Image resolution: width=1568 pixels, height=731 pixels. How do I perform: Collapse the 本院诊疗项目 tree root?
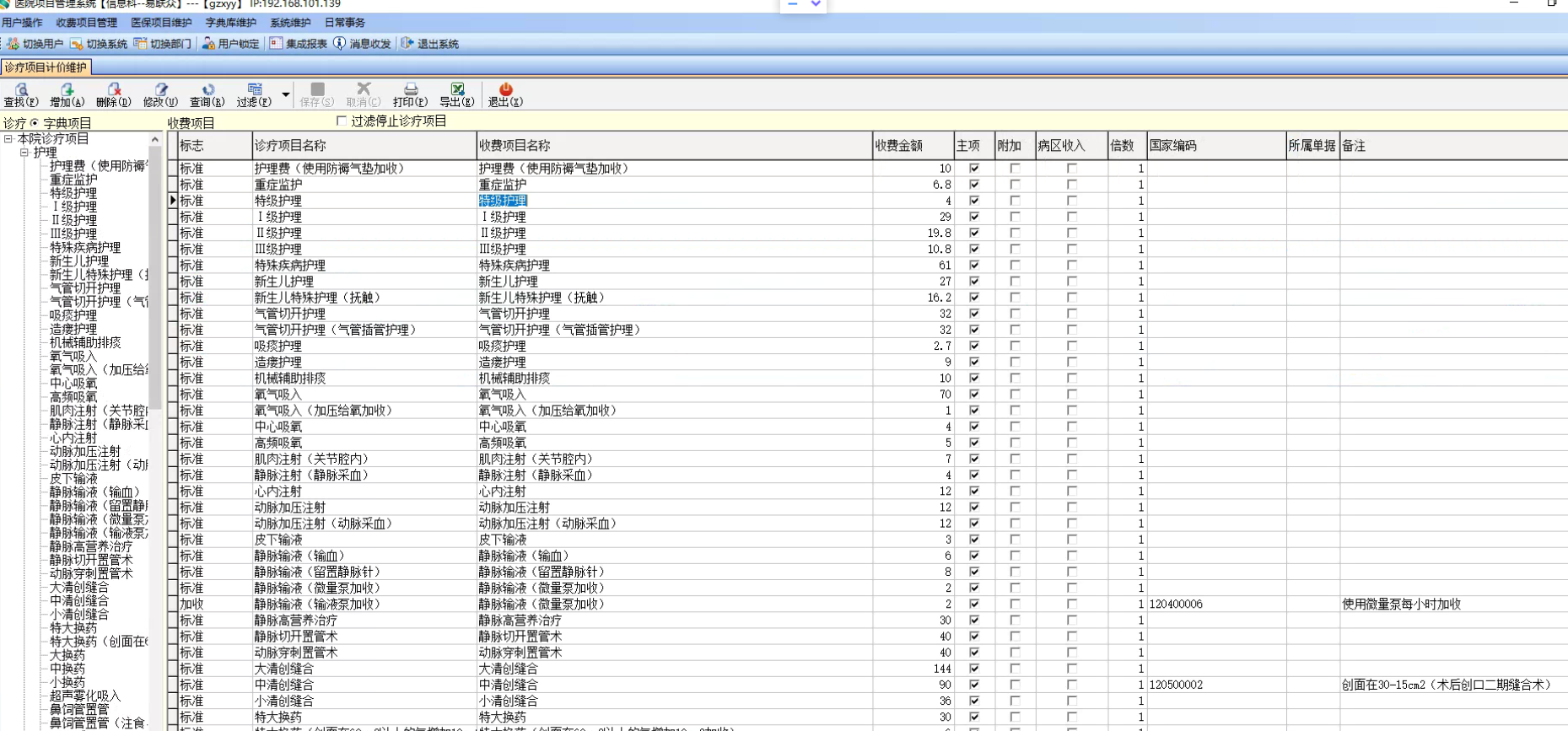(x=8, y=139)
